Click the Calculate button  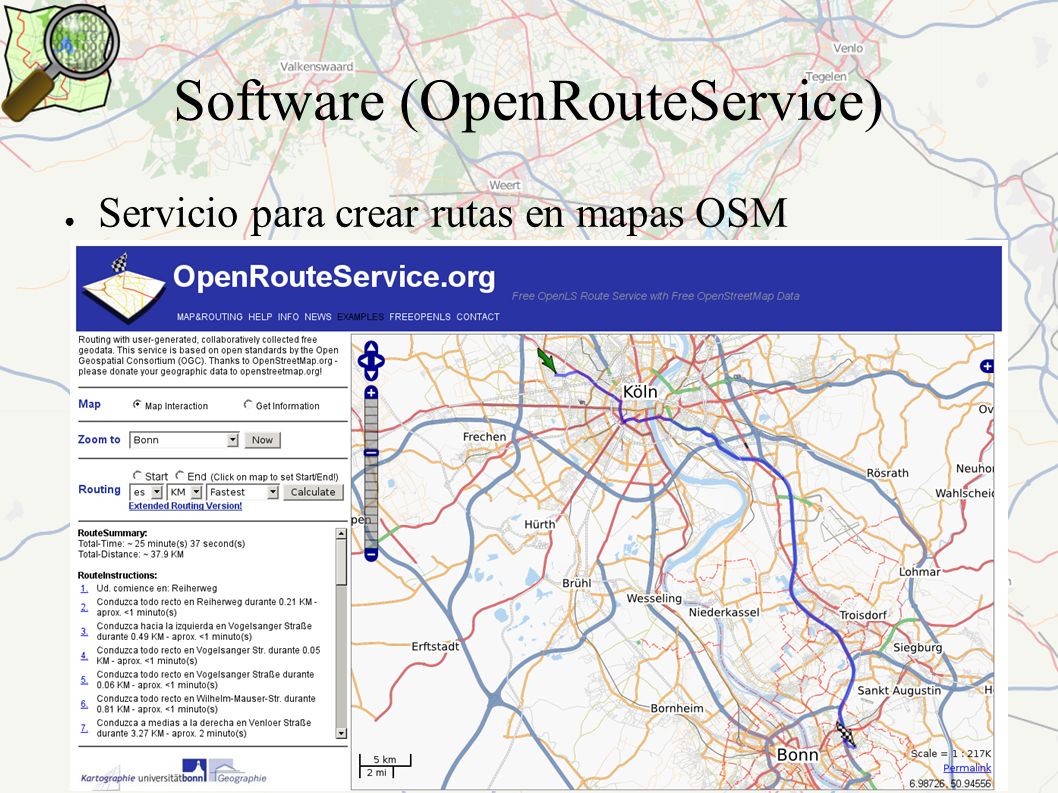[313, 493]
